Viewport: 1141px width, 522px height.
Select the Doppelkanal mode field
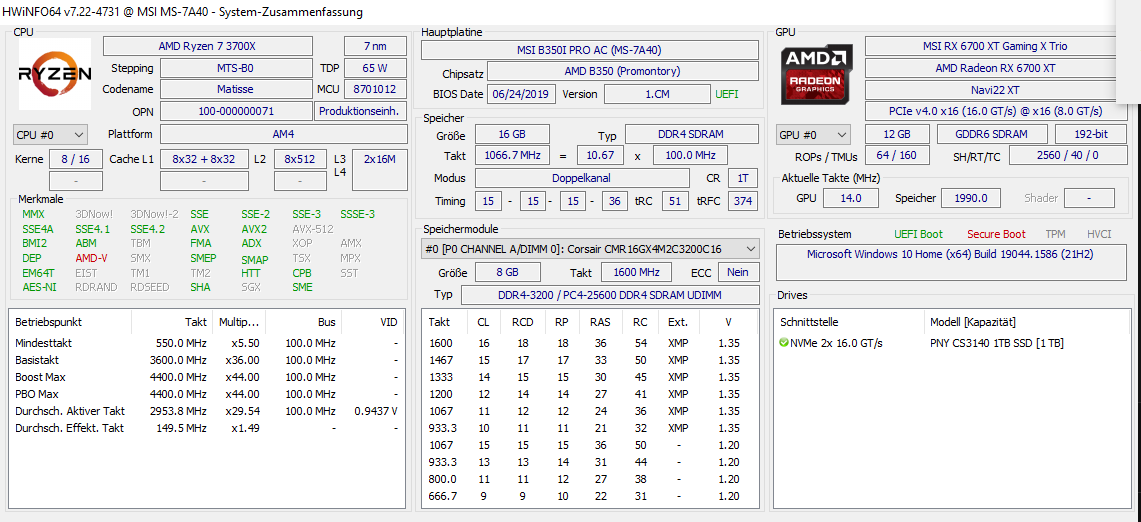(x=581, y=178)
